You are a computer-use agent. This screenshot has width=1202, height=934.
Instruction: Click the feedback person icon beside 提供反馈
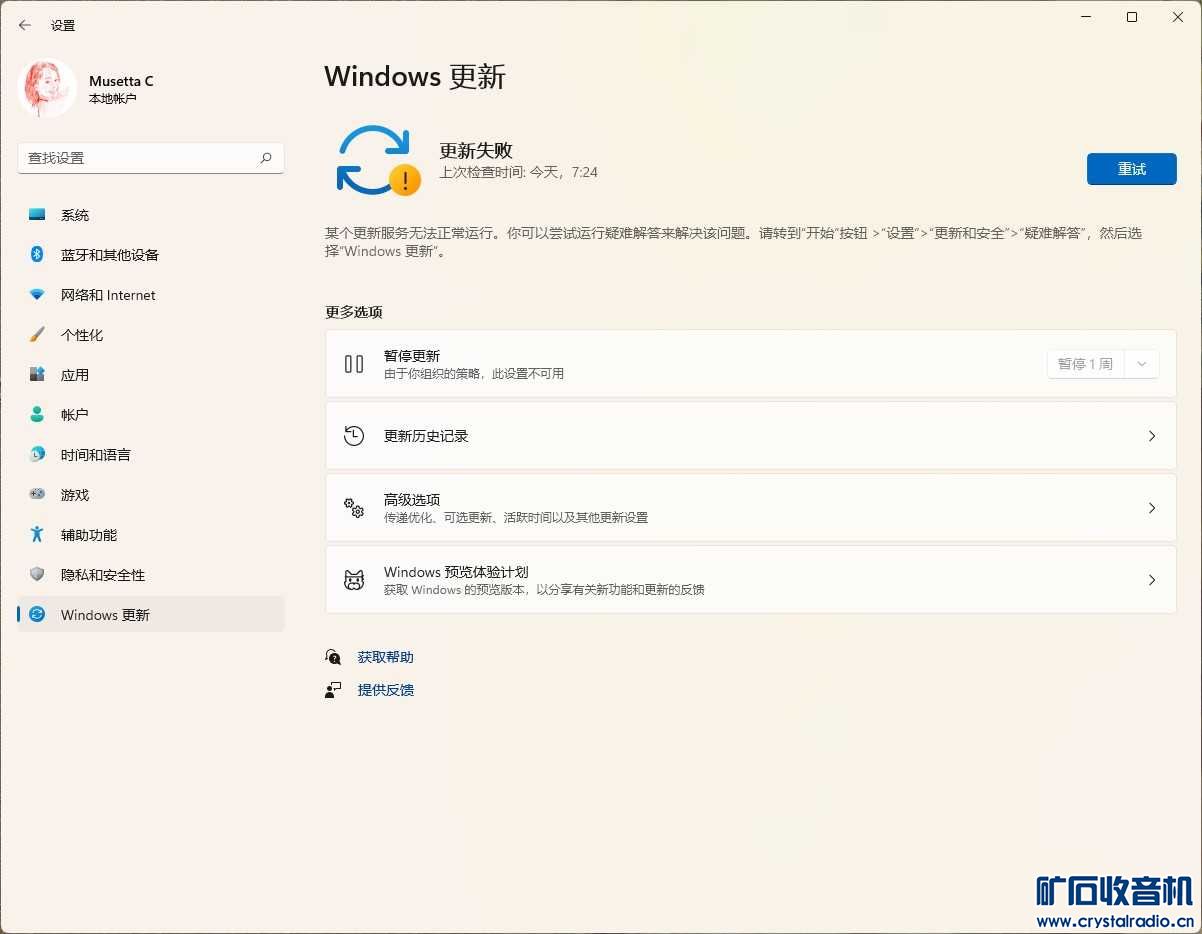pos(333,690)
